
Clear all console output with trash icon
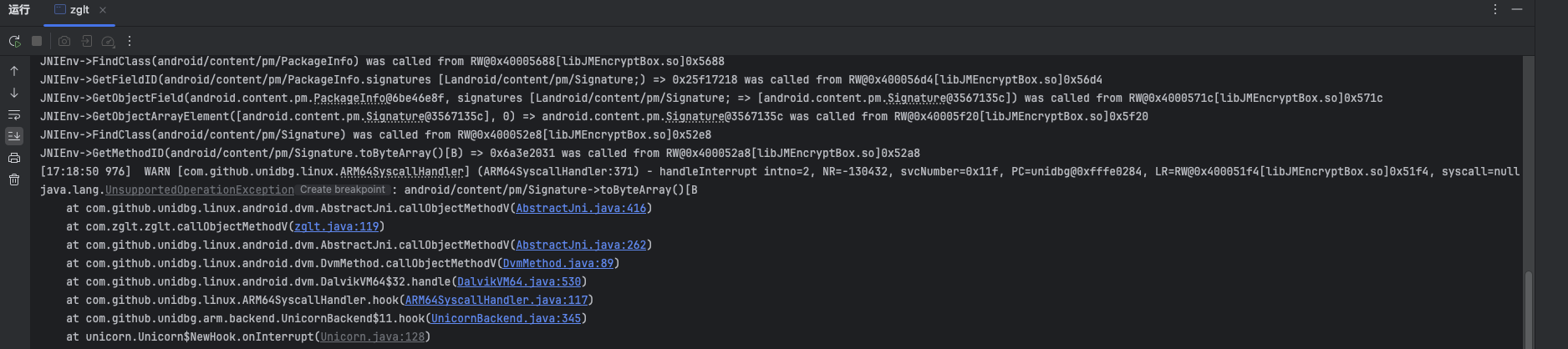tap(14, 180)
